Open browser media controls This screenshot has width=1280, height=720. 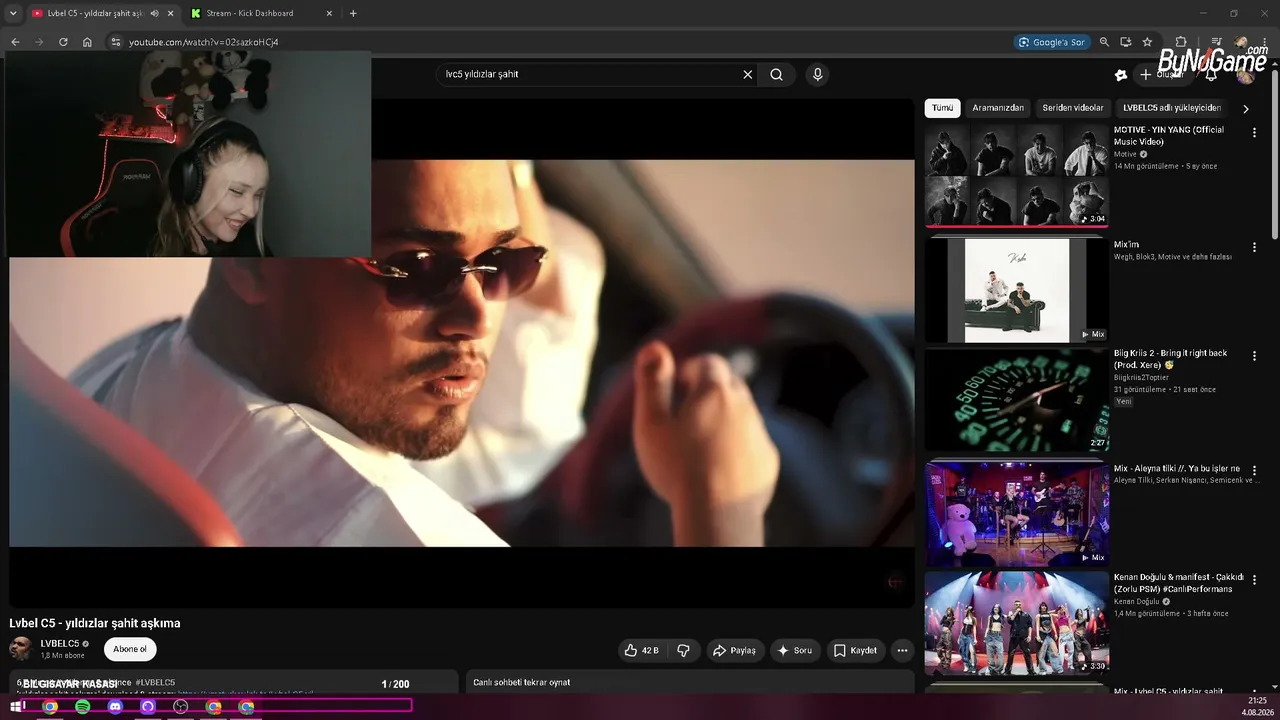coord(1216,42)
